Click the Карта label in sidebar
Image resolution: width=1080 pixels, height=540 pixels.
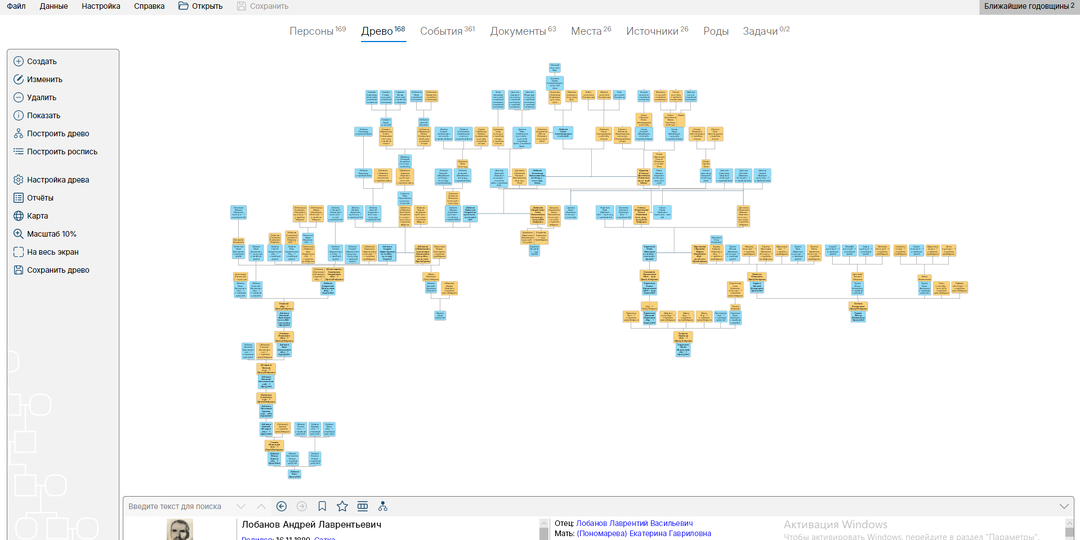click(x=37, y=216)
